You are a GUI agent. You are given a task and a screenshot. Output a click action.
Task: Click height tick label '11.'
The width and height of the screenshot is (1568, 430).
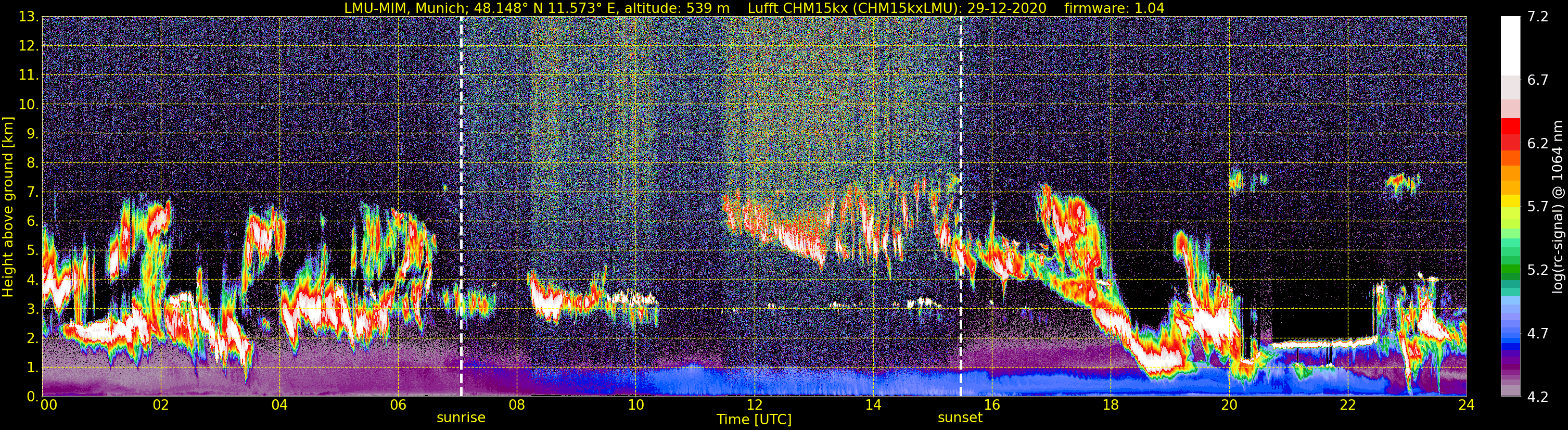28,75
